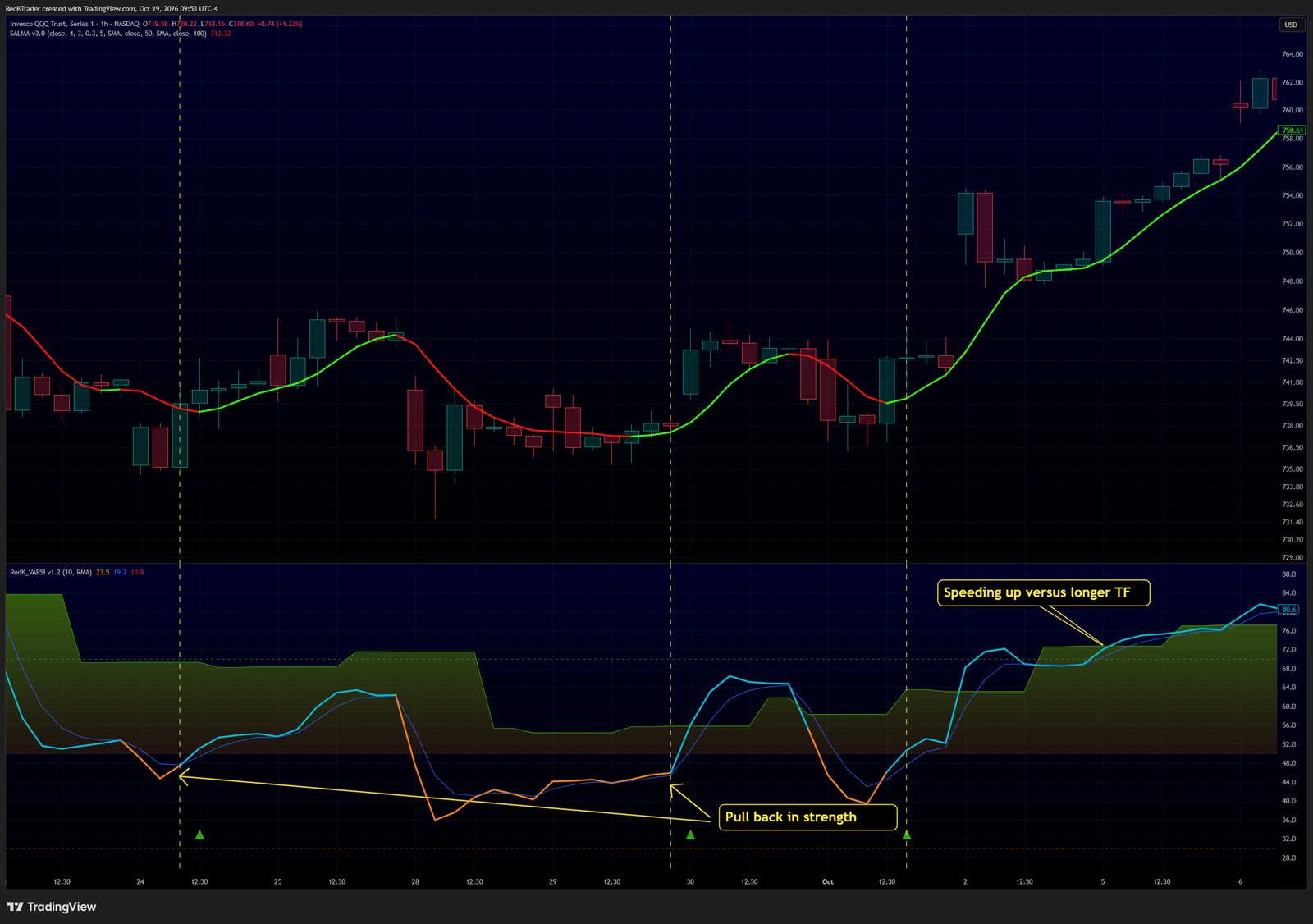Click the 'Oct' date label on time axis
1313x924 pixels.
click(x=827, y=882)
